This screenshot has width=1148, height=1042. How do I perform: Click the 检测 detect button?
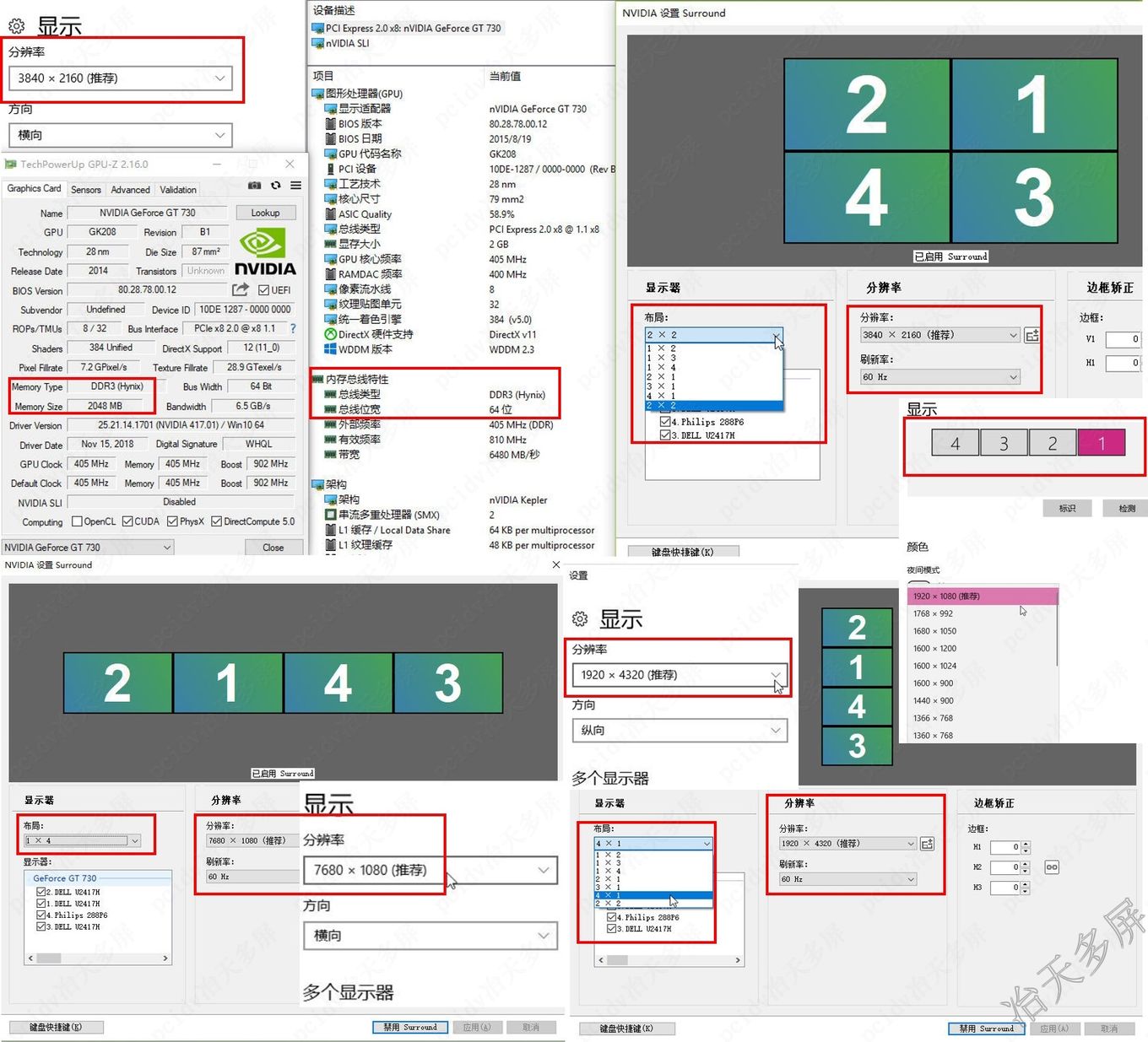click(1127, 508)
